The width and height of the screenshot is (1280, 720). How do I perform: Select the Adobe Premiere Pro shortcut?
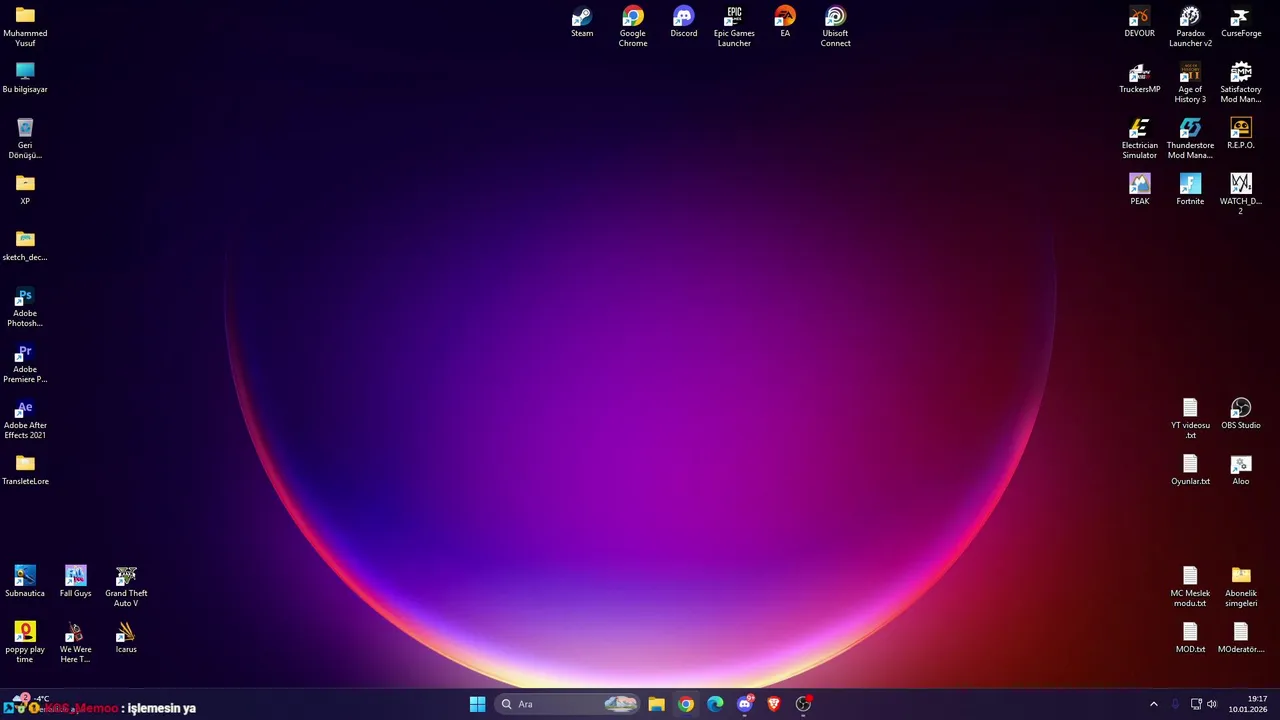pyautogui.click(x=25, y=363)
